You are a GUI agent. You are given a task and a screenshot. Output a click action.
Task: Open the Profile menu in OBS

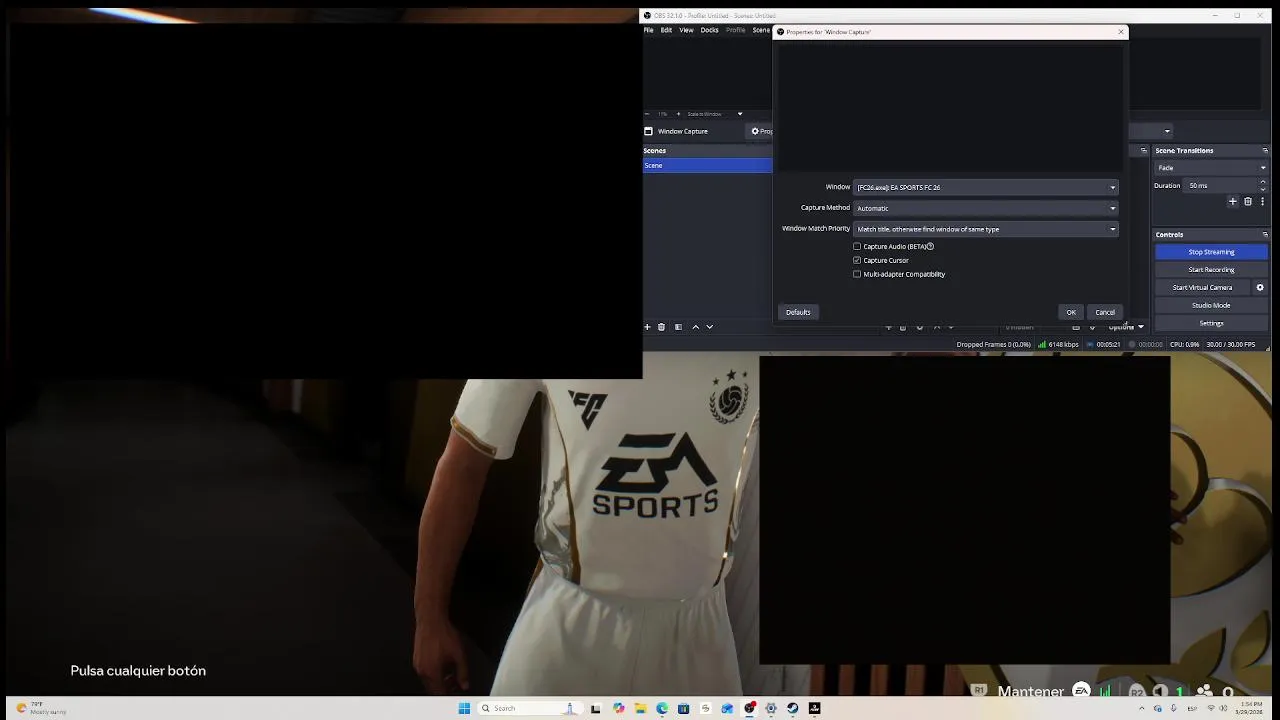tap(735, 30)
